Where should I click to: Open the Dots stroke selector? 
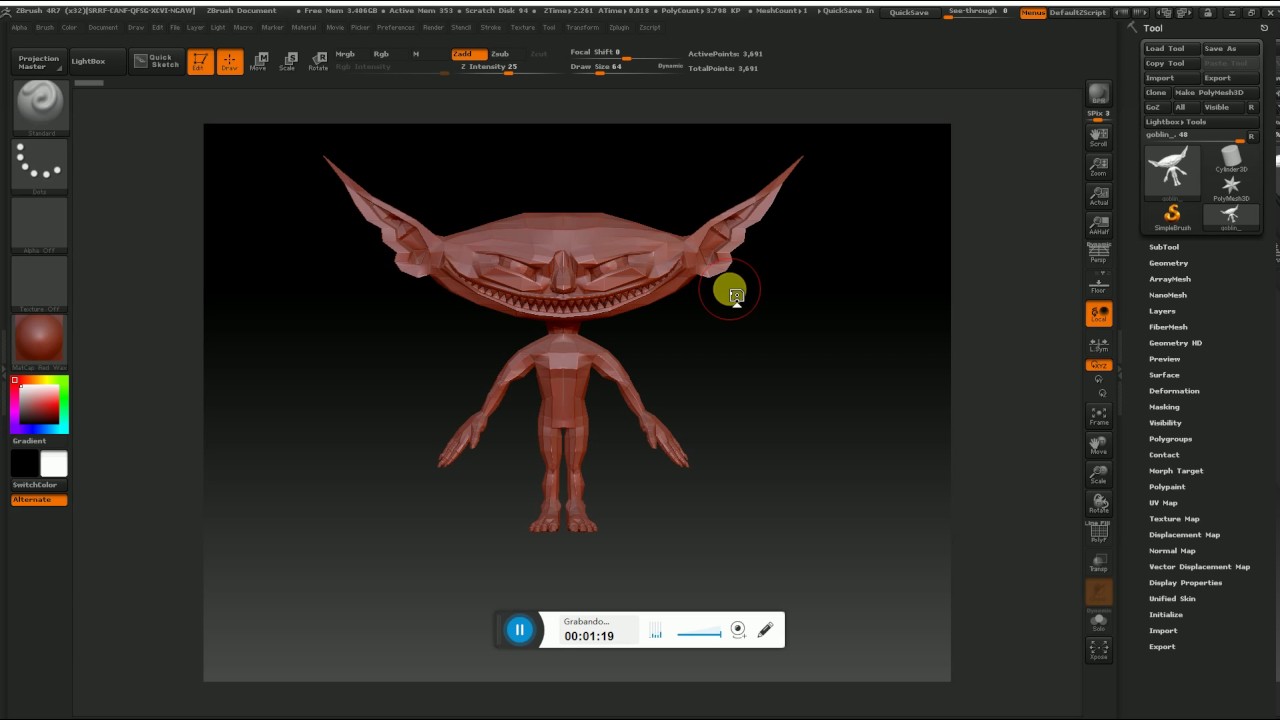pyautogui.click(x=40, y=165)
